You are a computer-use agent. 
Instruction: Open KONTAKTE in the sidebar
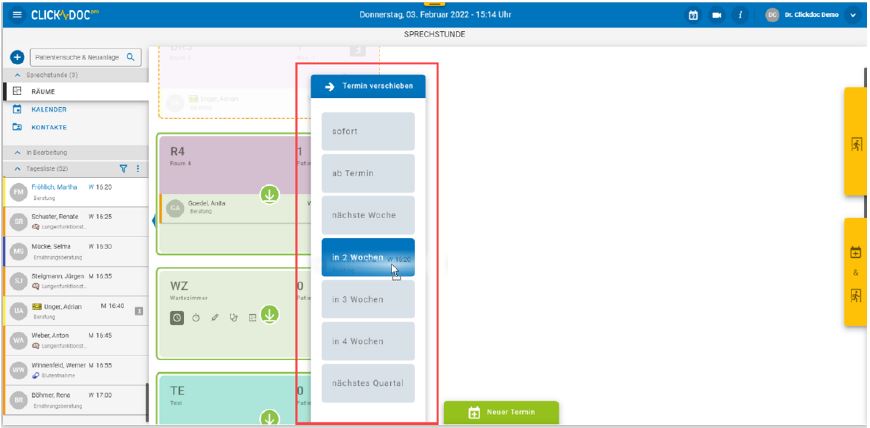click(49, 127)
